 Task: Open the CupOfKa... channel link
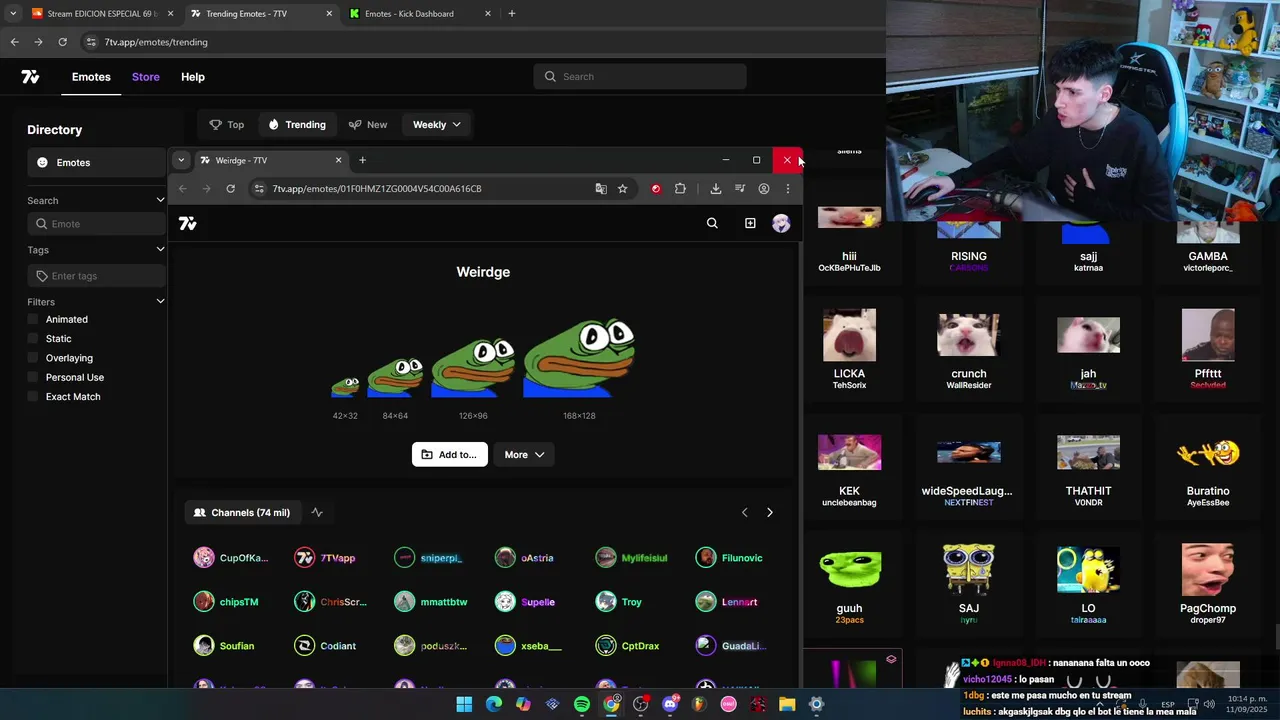232,558
